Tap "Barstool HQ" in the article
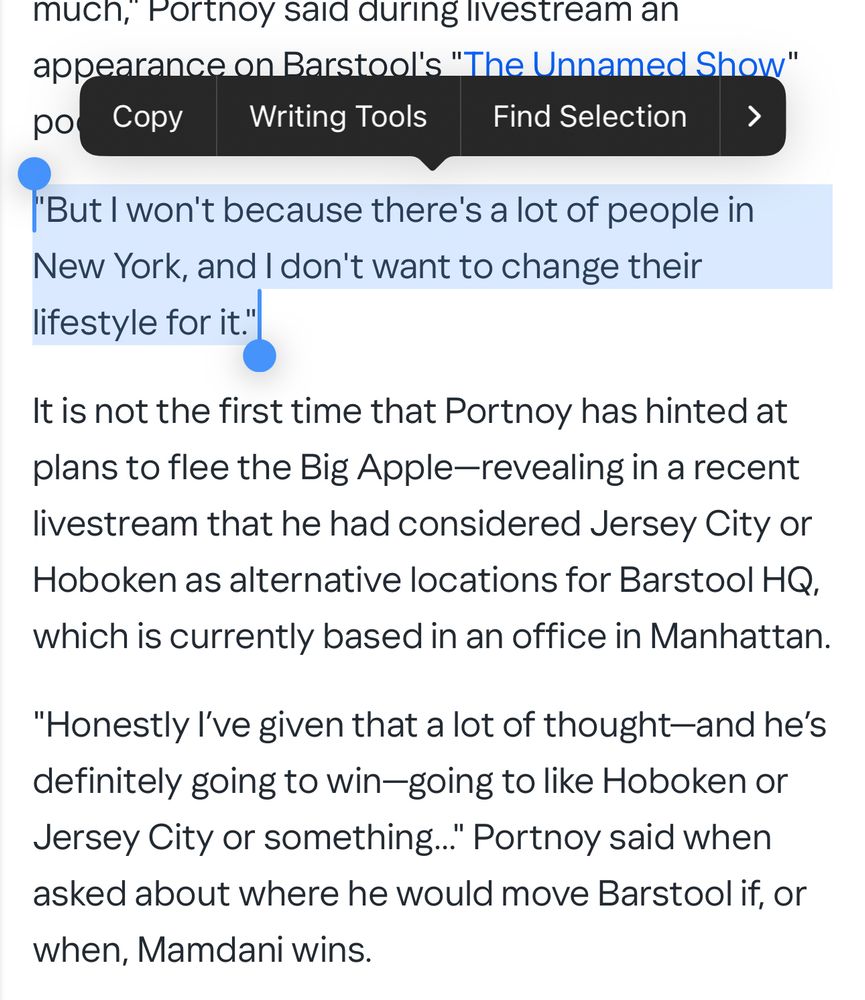The height and width of the screenshot is (1000, 865). point(718,580)
